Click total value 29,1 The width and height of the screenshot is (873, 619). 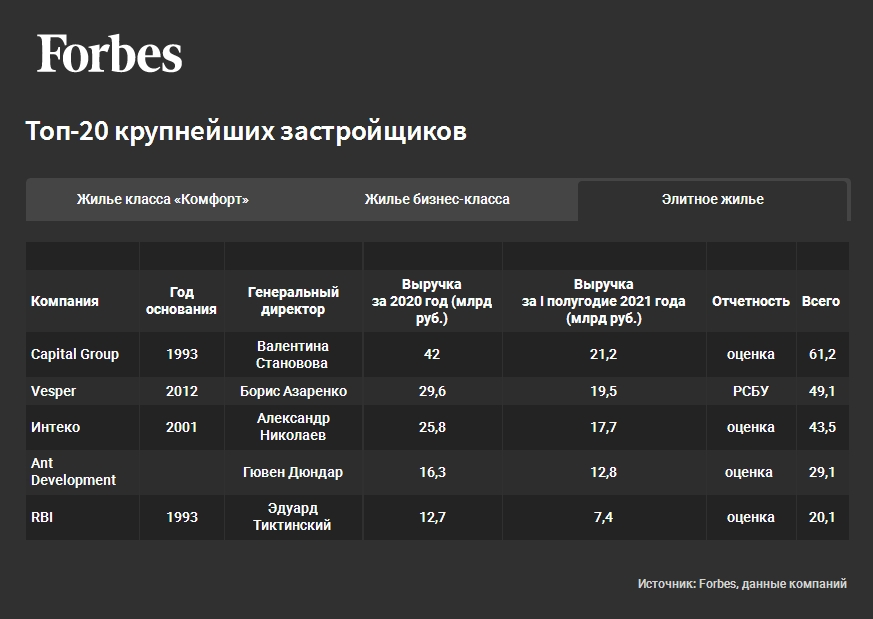(x=822, y=473)
